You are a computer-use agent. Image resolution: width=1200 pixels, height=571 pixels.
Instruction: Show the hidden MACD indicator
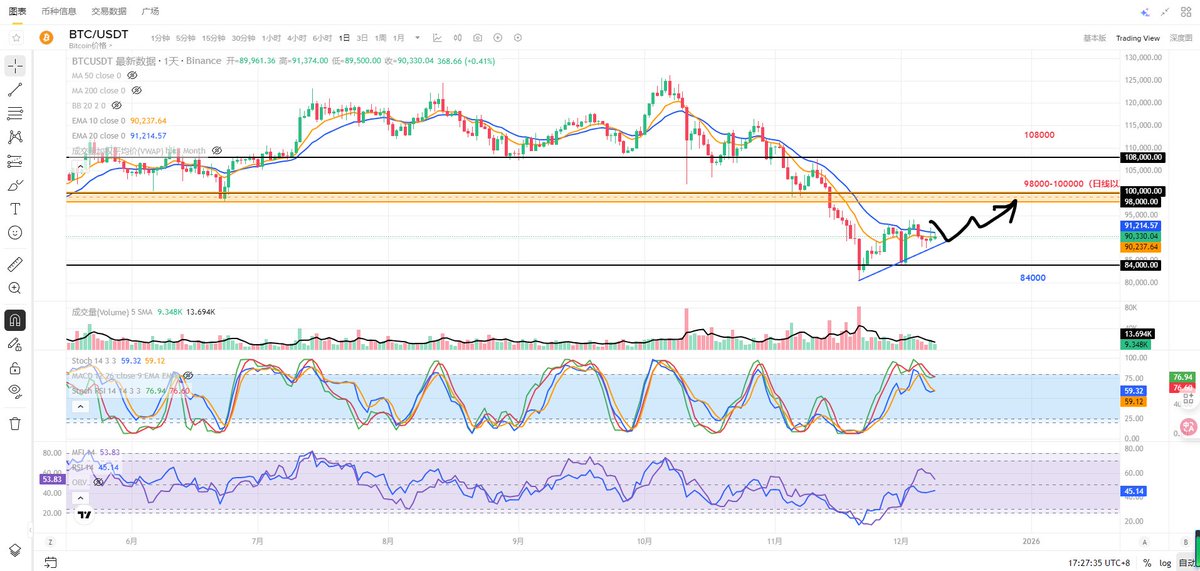(x=188, y=376)
